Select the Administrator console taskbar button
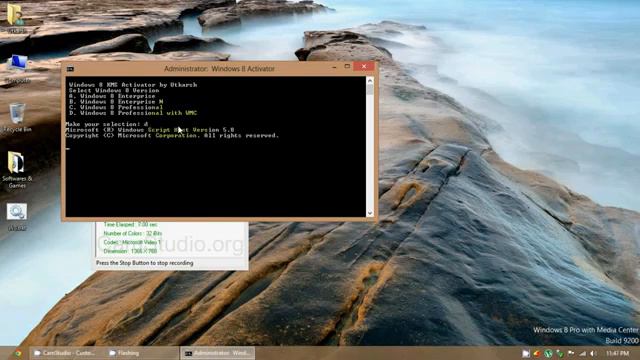 pyautogui.click(x=218, y=353)
